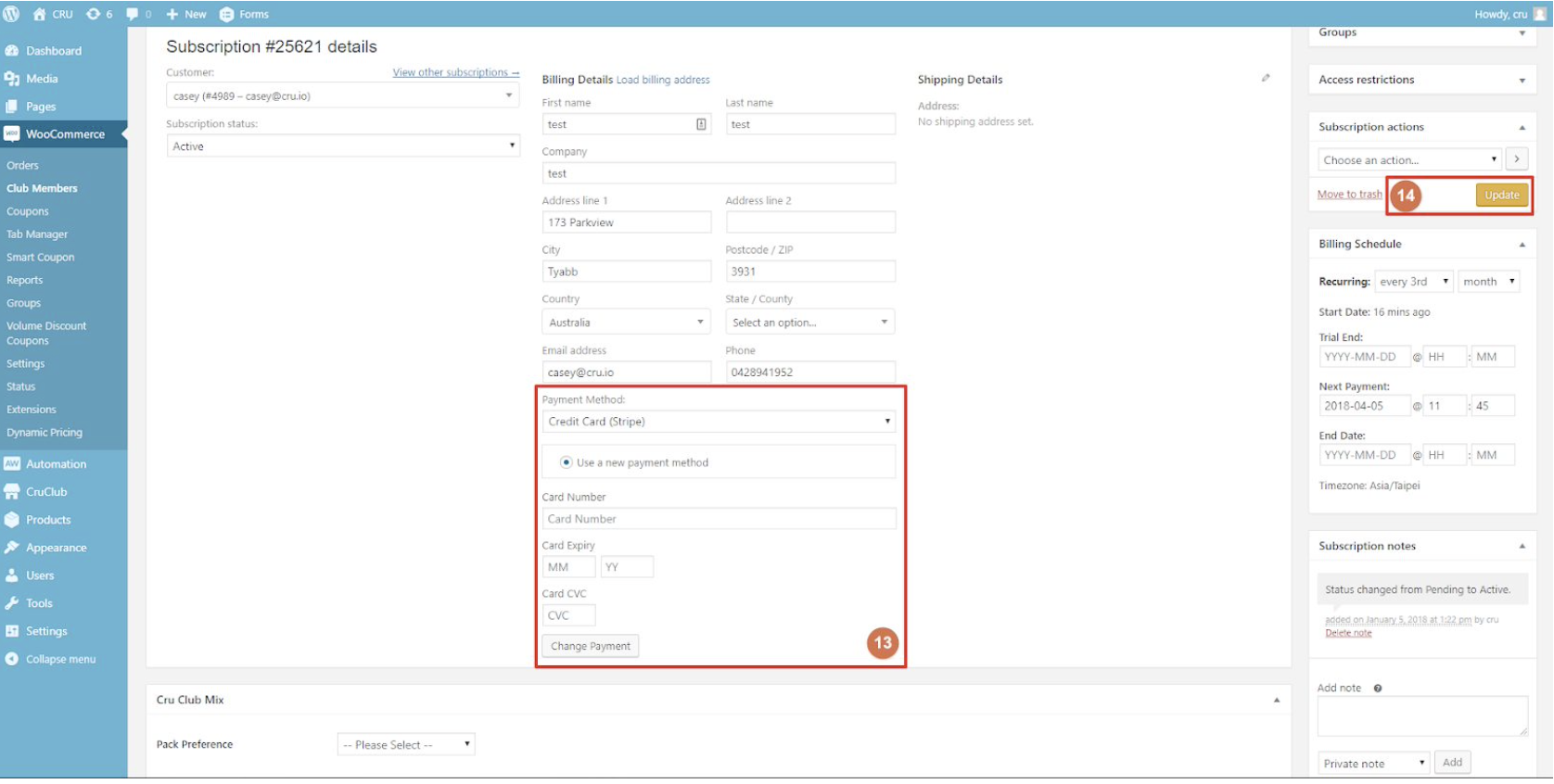Click the Add note button
This screenshot has height=784, width=1554.
1453,762
